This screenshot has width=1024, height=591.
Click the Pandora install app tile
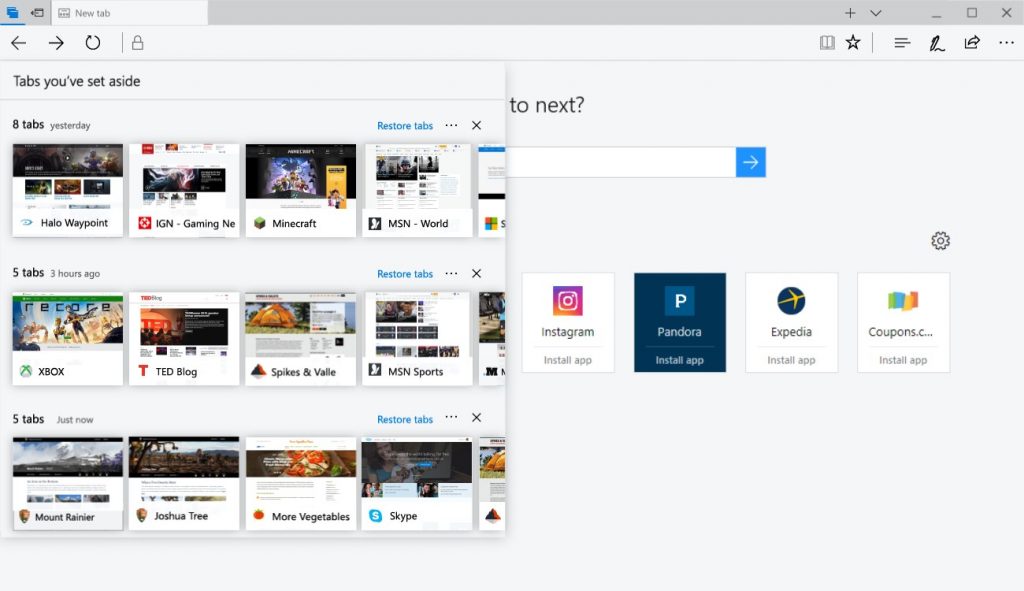[680, 322]
